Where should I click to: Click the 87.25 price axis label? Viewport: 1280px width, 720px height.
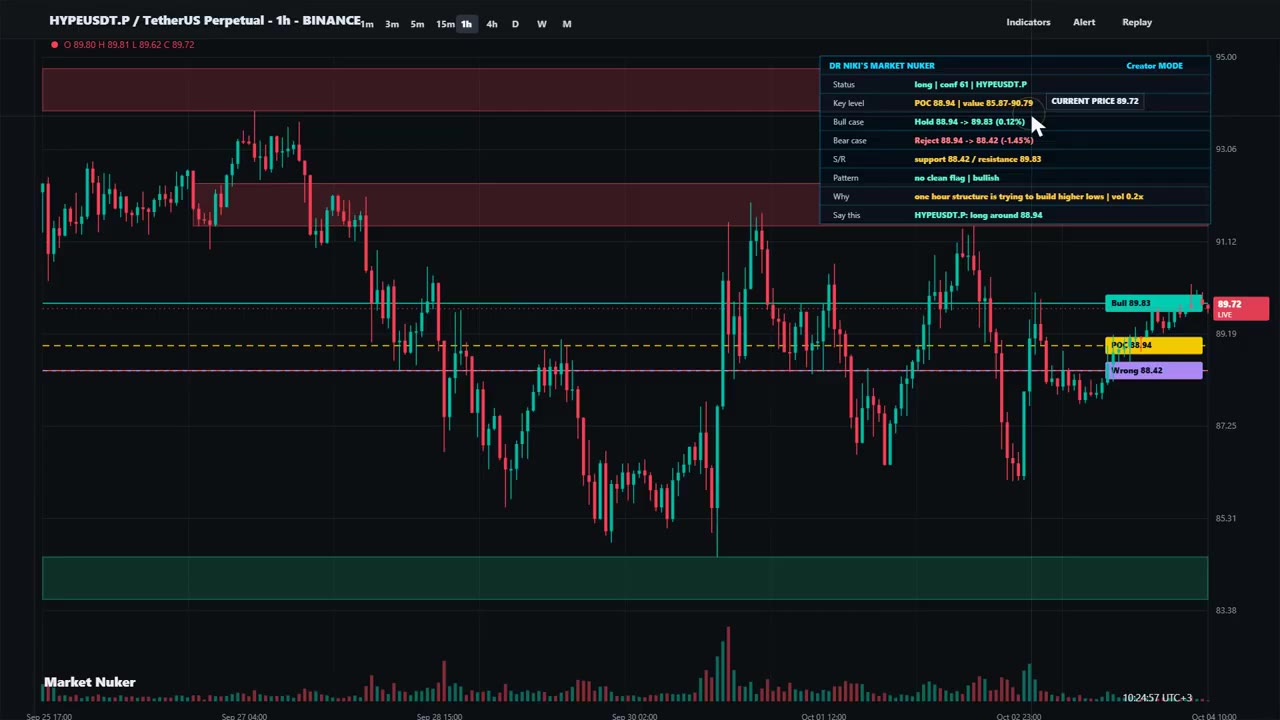(x=1225, y=426)
